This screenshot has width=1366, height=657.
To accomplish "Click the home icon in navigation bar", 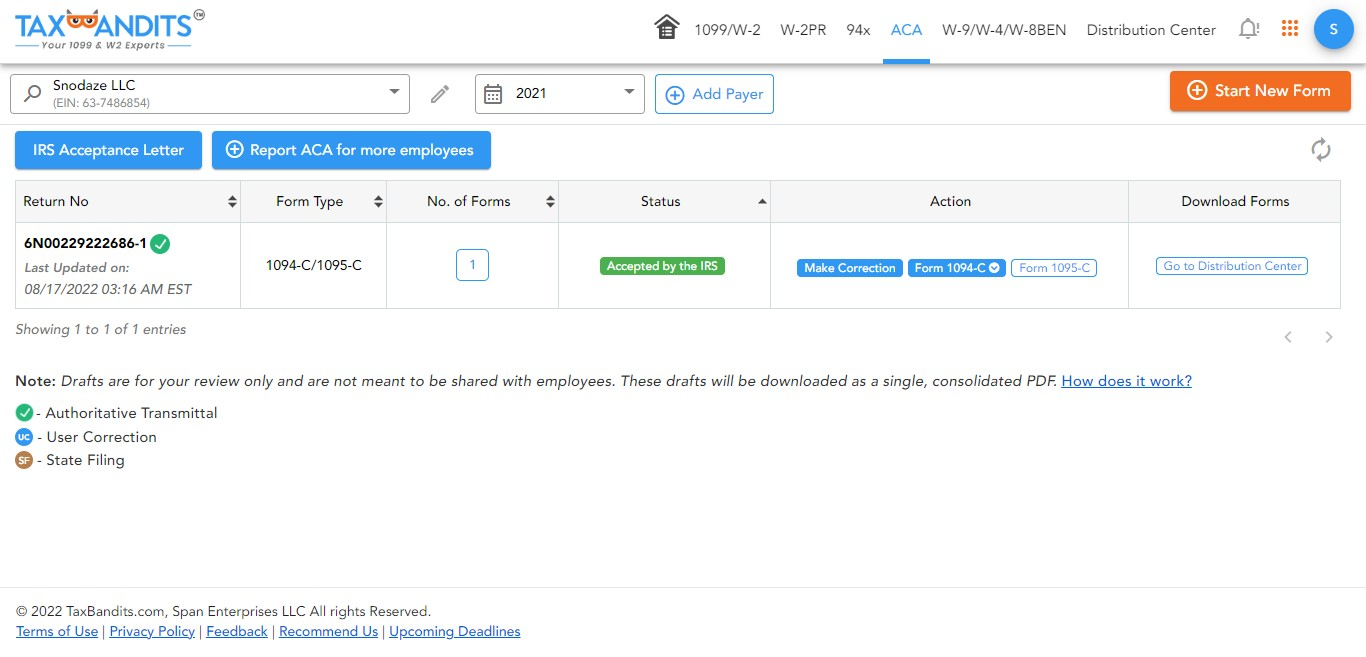I will tap(666, 28).
